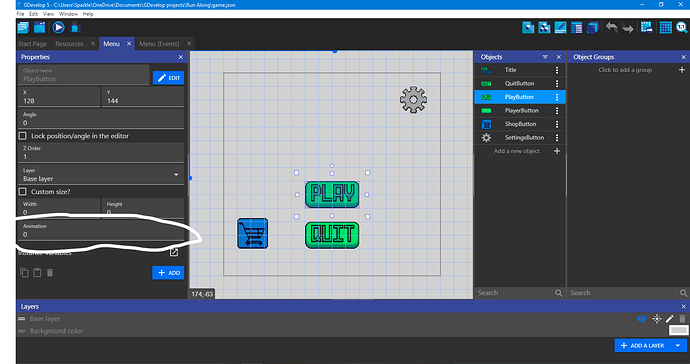Open the zoom magnifier toolbar icon
Image resolution: width=690 pixels, height=364 pixels.
coord(682,27)
